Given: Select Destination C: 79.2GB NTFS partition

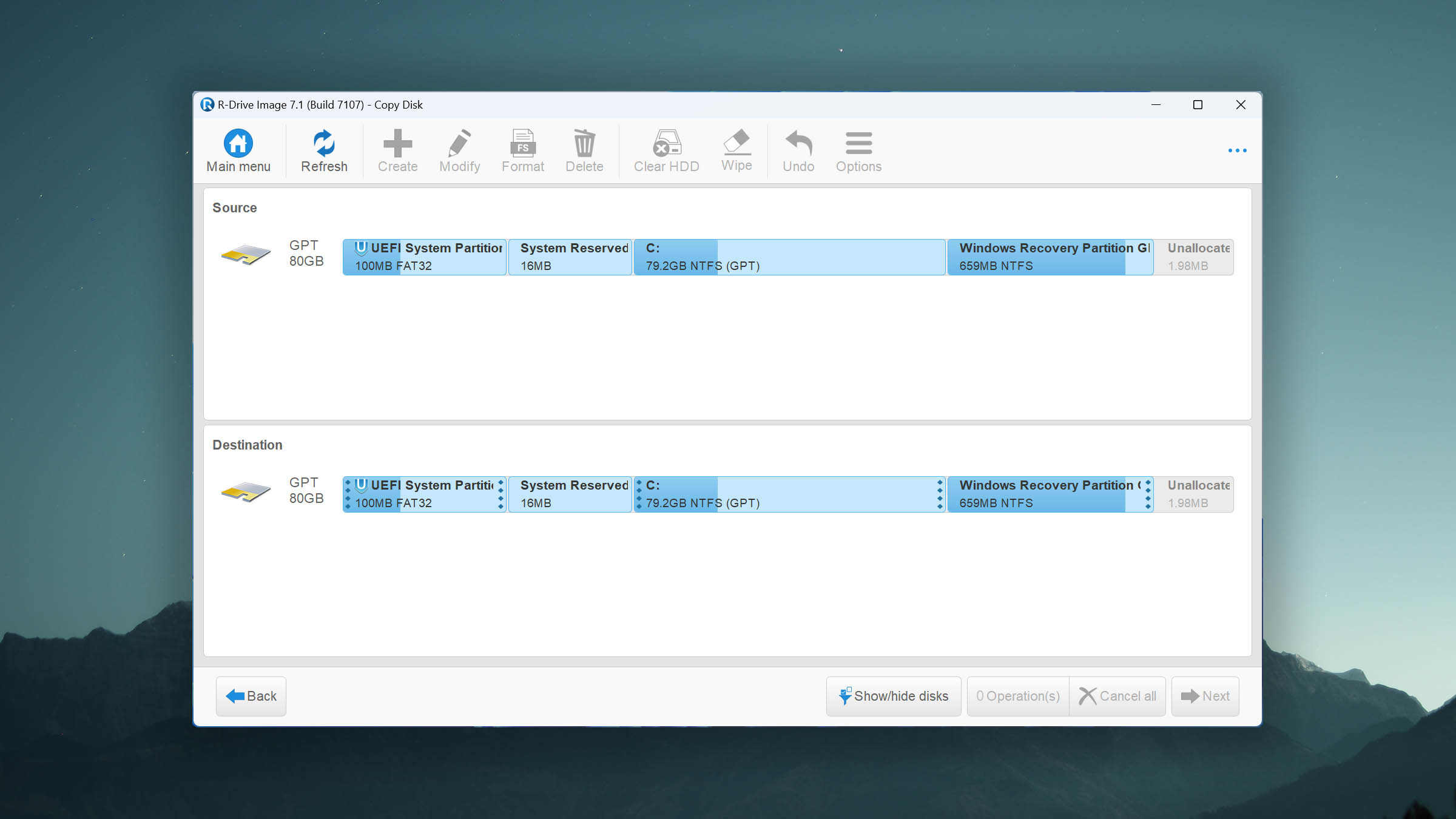Looking at the screenshot, I should (x=789, y=494).
